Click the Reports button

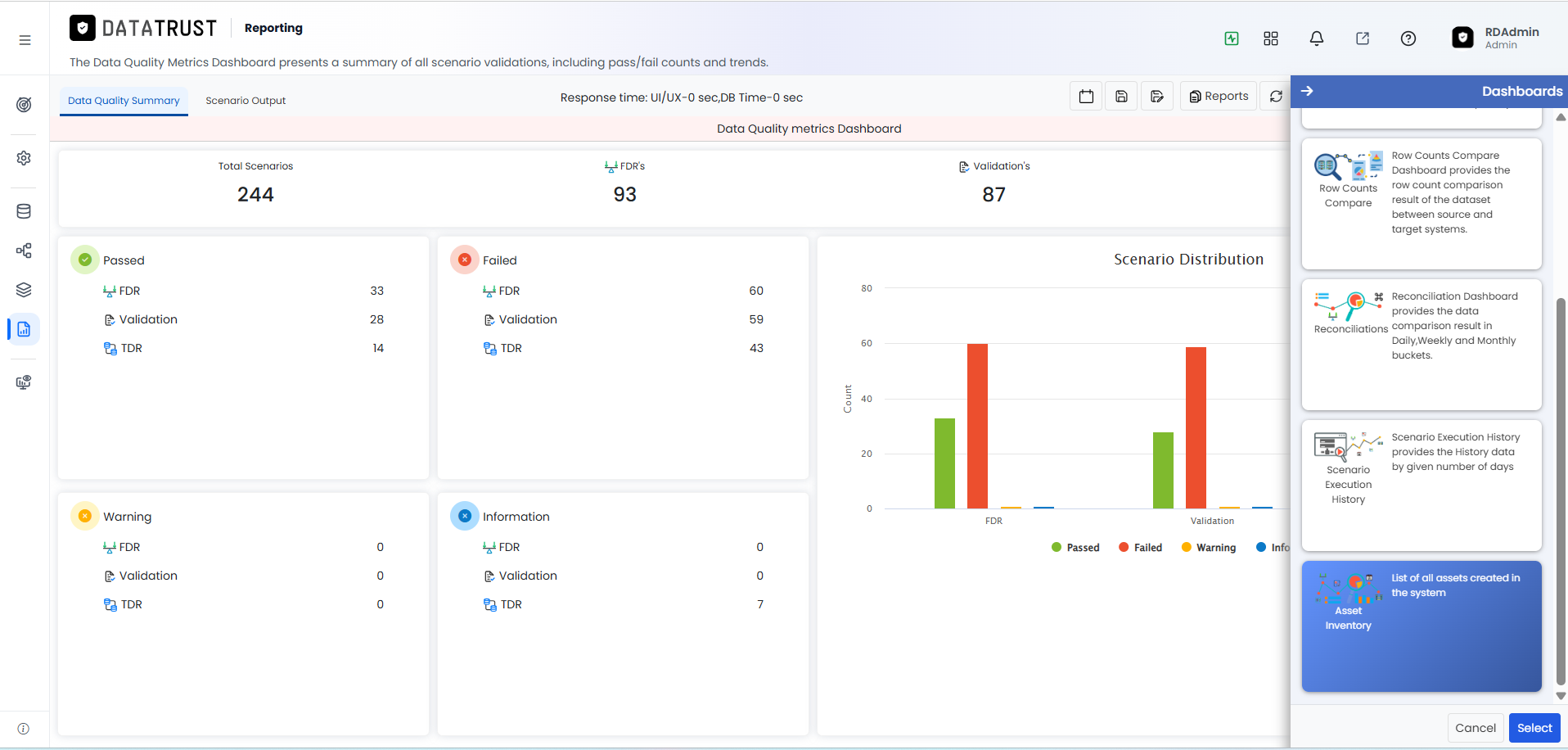point(1219,97)
